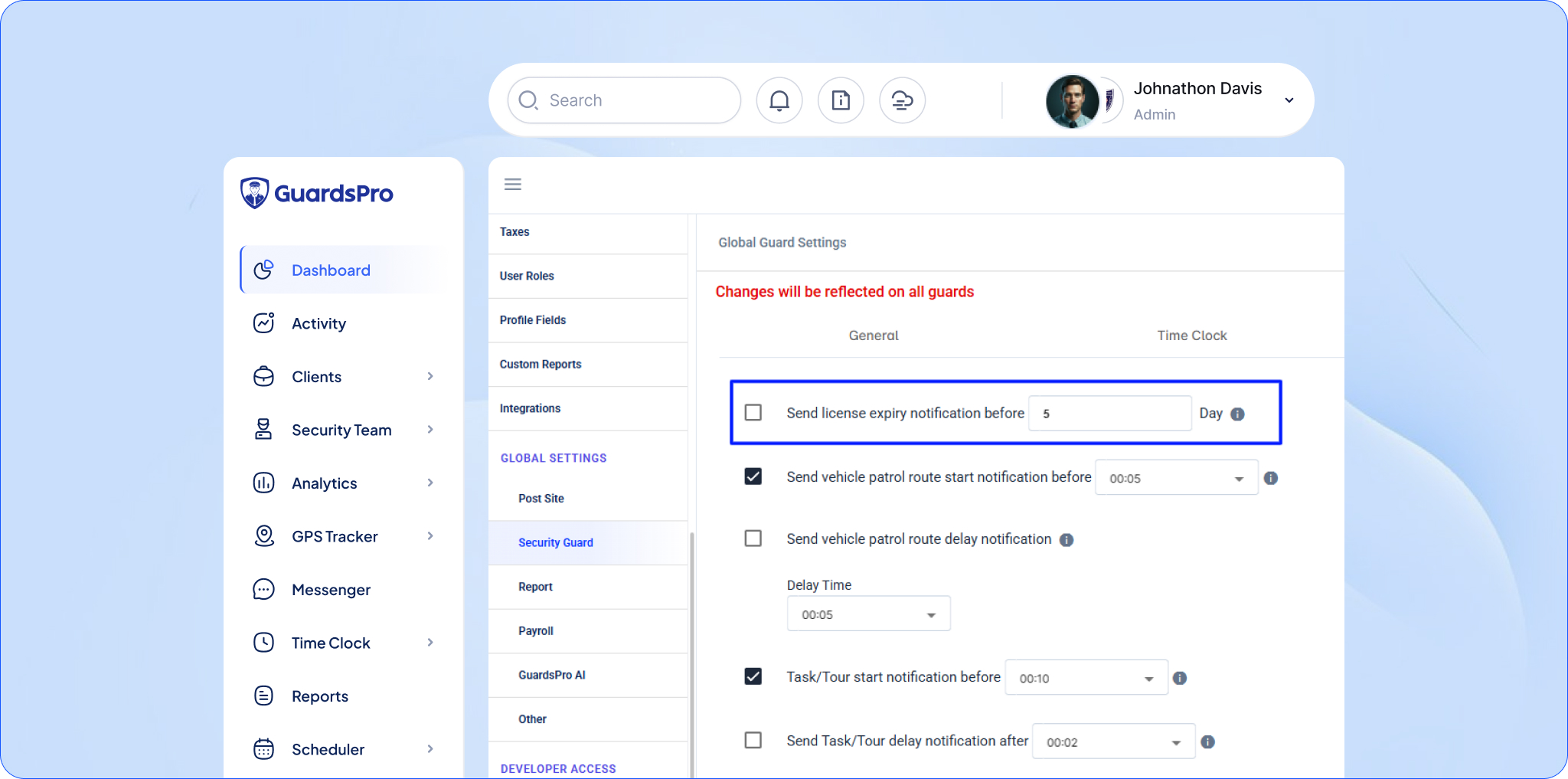Screen dimensions: 1568x779
Task: Select Other under Global Settings
Action: 588,719
